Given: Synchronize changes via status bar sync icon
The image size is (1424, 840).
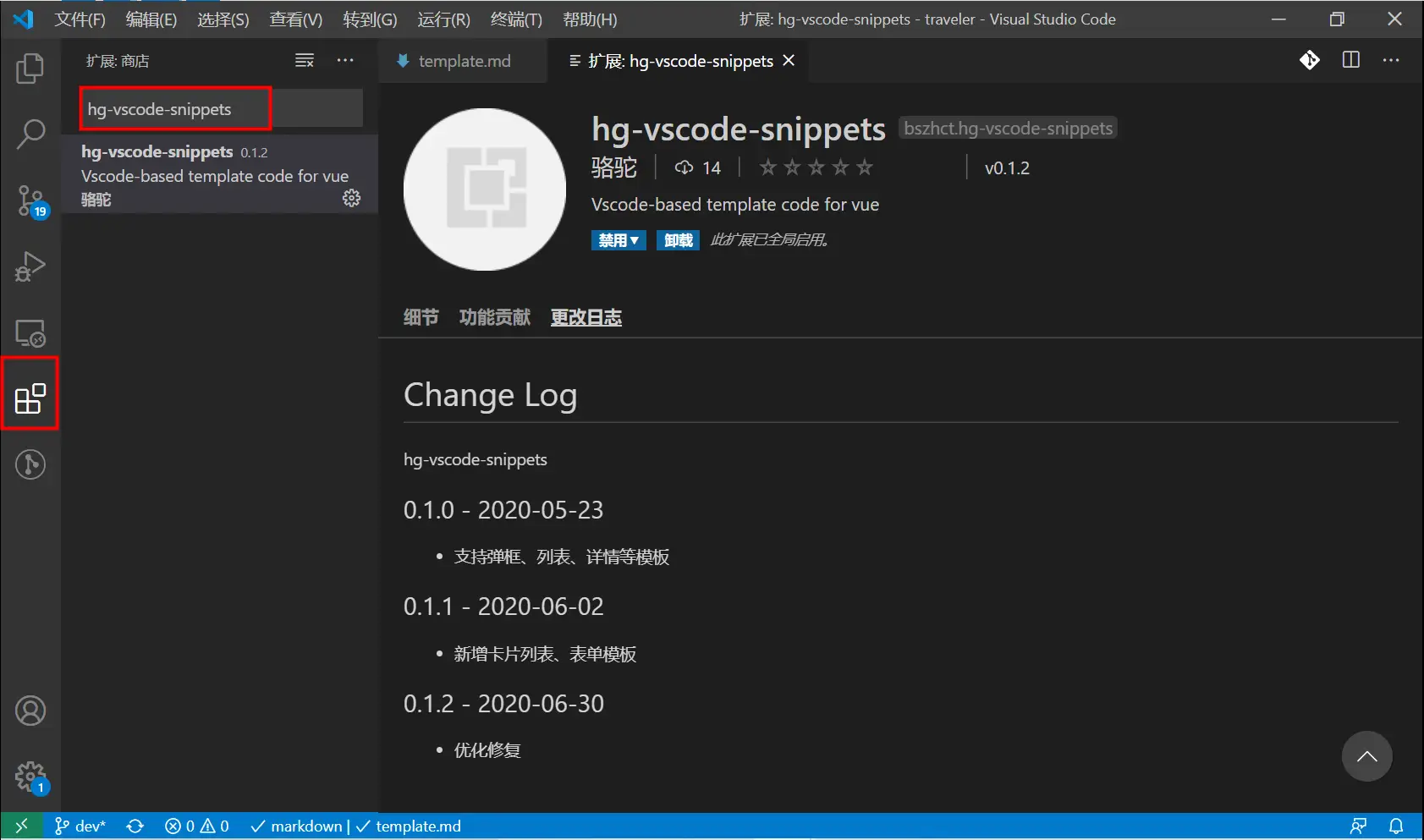Looking at the screenshot, I should 135,826.
